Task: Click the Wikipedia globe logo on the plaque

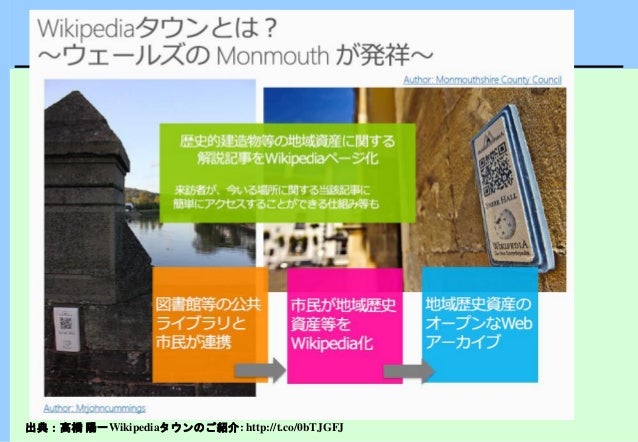Action: tap(505, 223)
